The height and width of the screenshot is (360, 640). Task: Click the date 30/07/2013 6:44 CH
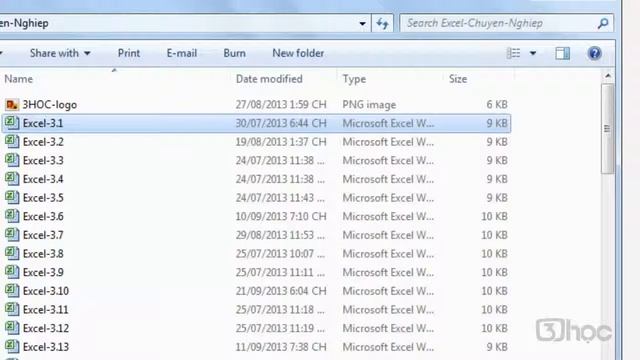[281, 123]
